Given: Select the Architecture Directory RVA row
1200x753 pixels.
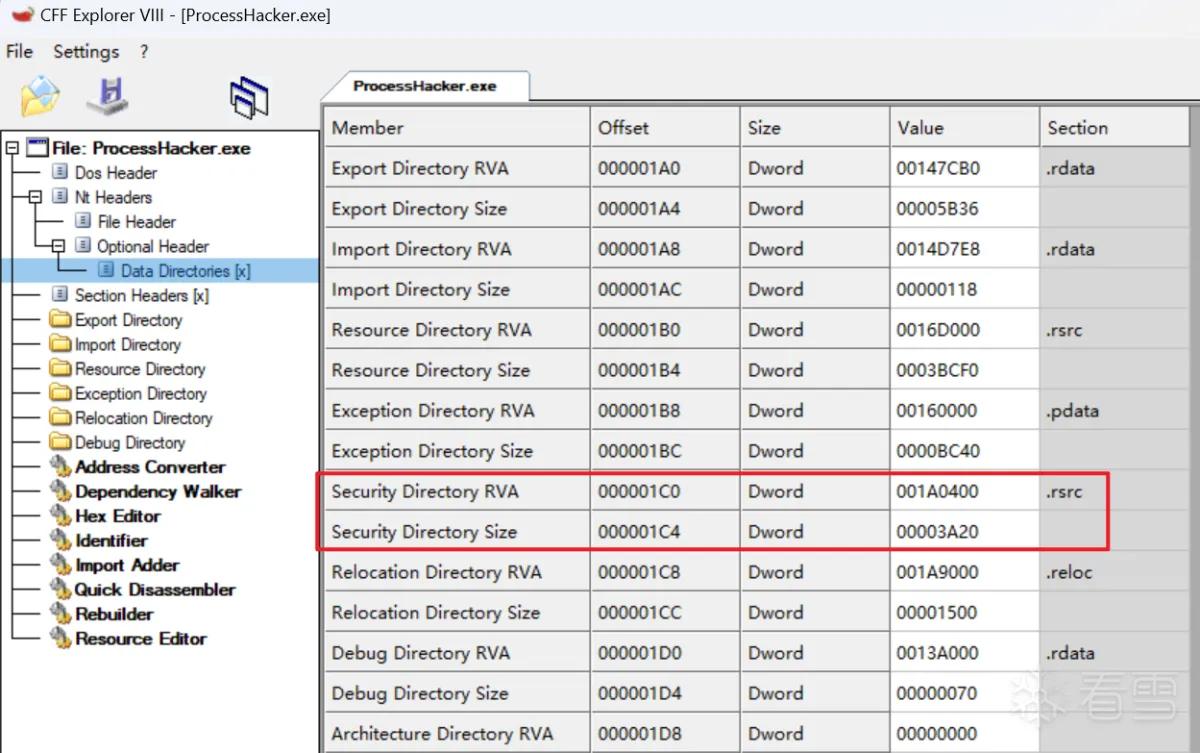Looking at the screenshot, I should click(757, 733).
